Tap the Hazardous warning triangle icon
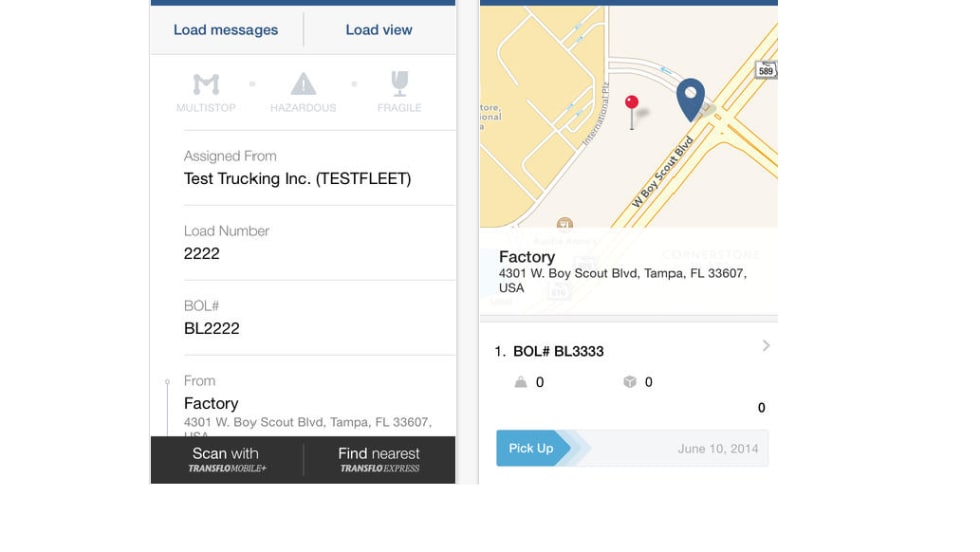Viewport: 980px width, 552px height. coord(303,85)
